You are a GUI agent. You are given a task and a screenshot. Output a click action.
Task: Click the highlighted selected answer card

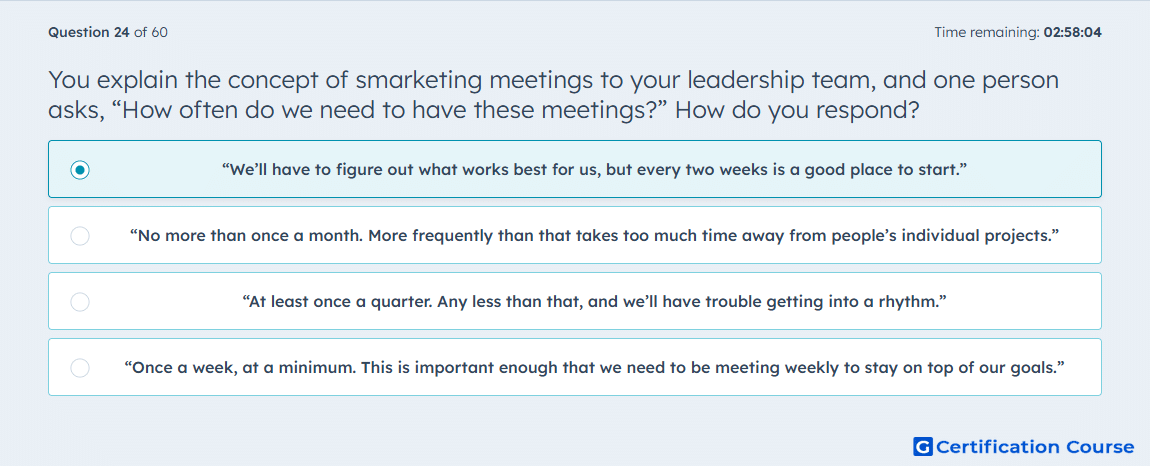click(575, 169)
